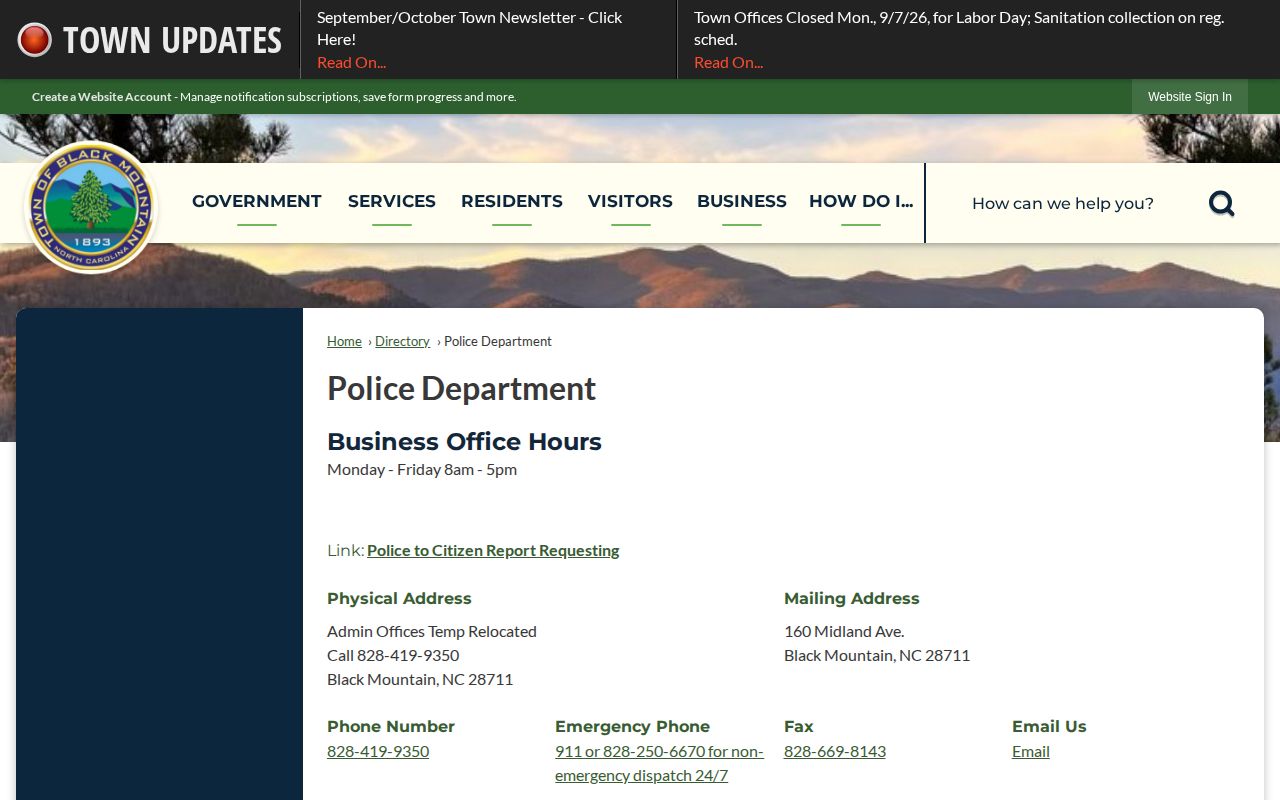Screen dimensions: 1280x800
Task: Click the emergency phone 911 dispatch link
Action: 659,763
